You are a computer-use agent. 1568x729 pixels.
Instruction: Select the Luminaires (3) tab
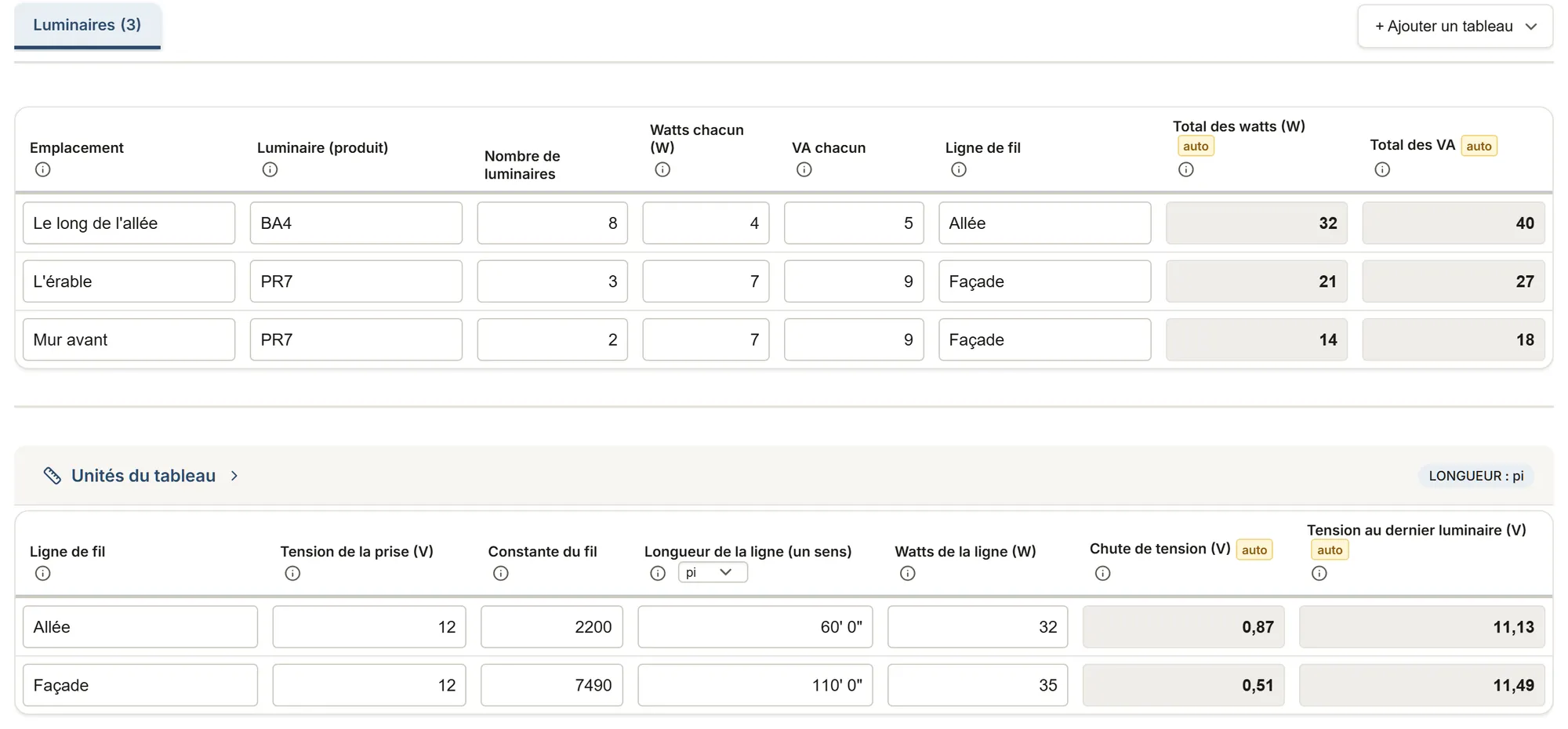(x=87, y=25)
